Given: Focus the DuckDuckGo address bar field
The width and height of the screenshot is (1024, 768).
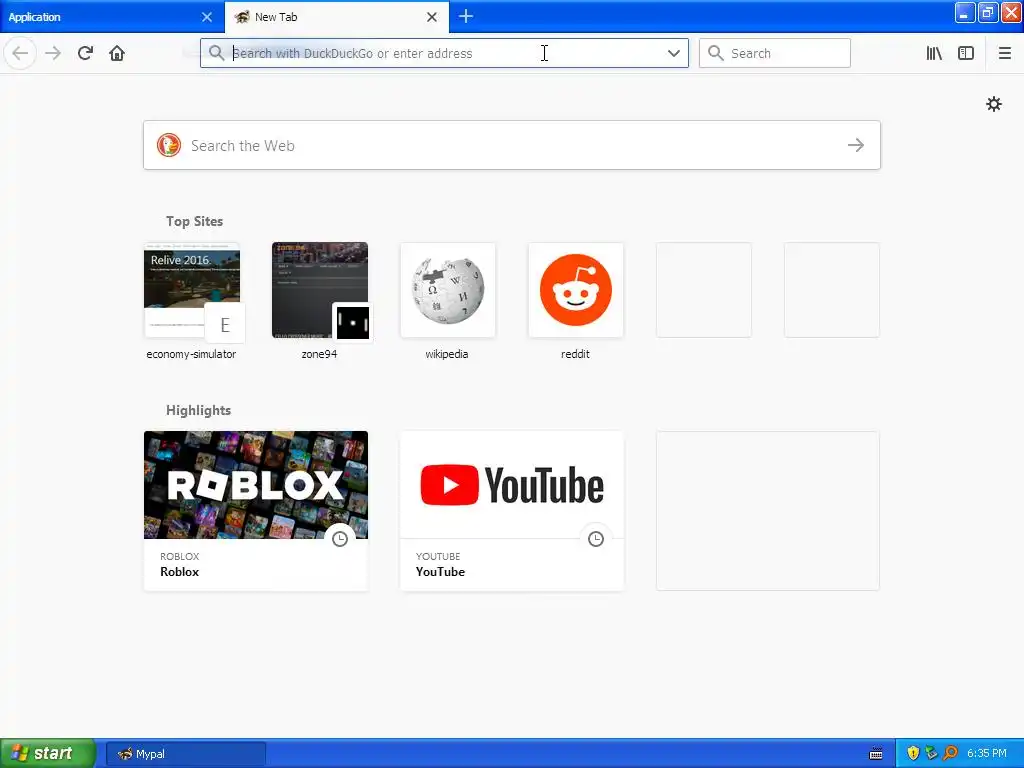Looking at the screenshot, I should [444, 53].
